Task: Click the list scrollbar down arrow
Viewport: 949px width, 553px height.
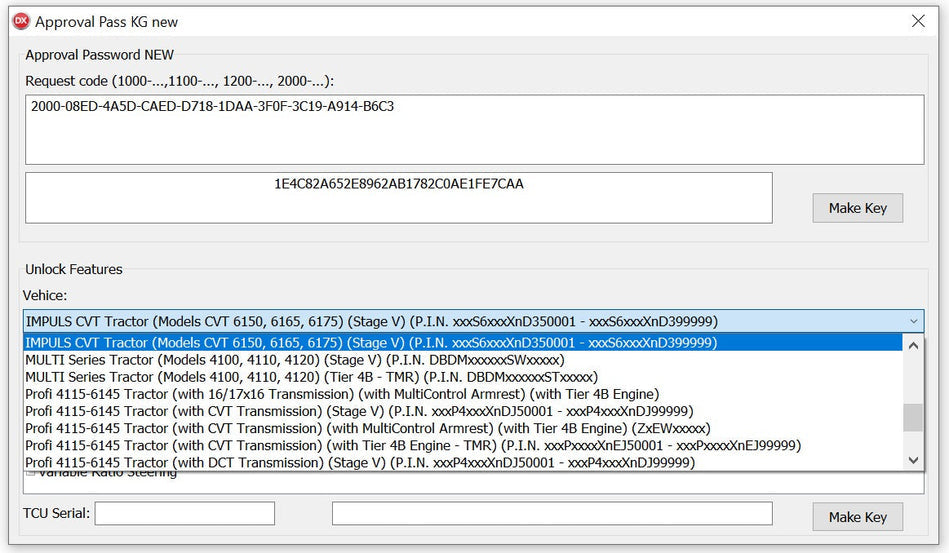Action: (912, 460)
